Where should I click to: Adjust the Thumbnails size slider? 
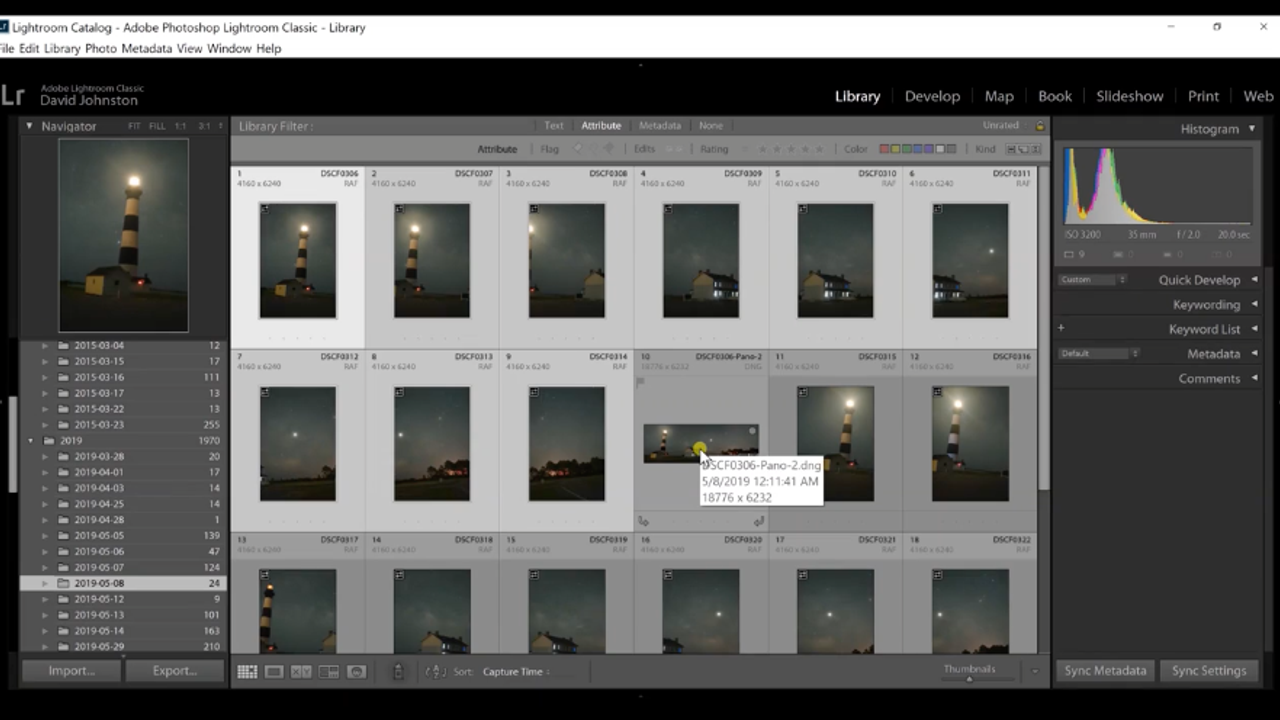pos(968,679)
